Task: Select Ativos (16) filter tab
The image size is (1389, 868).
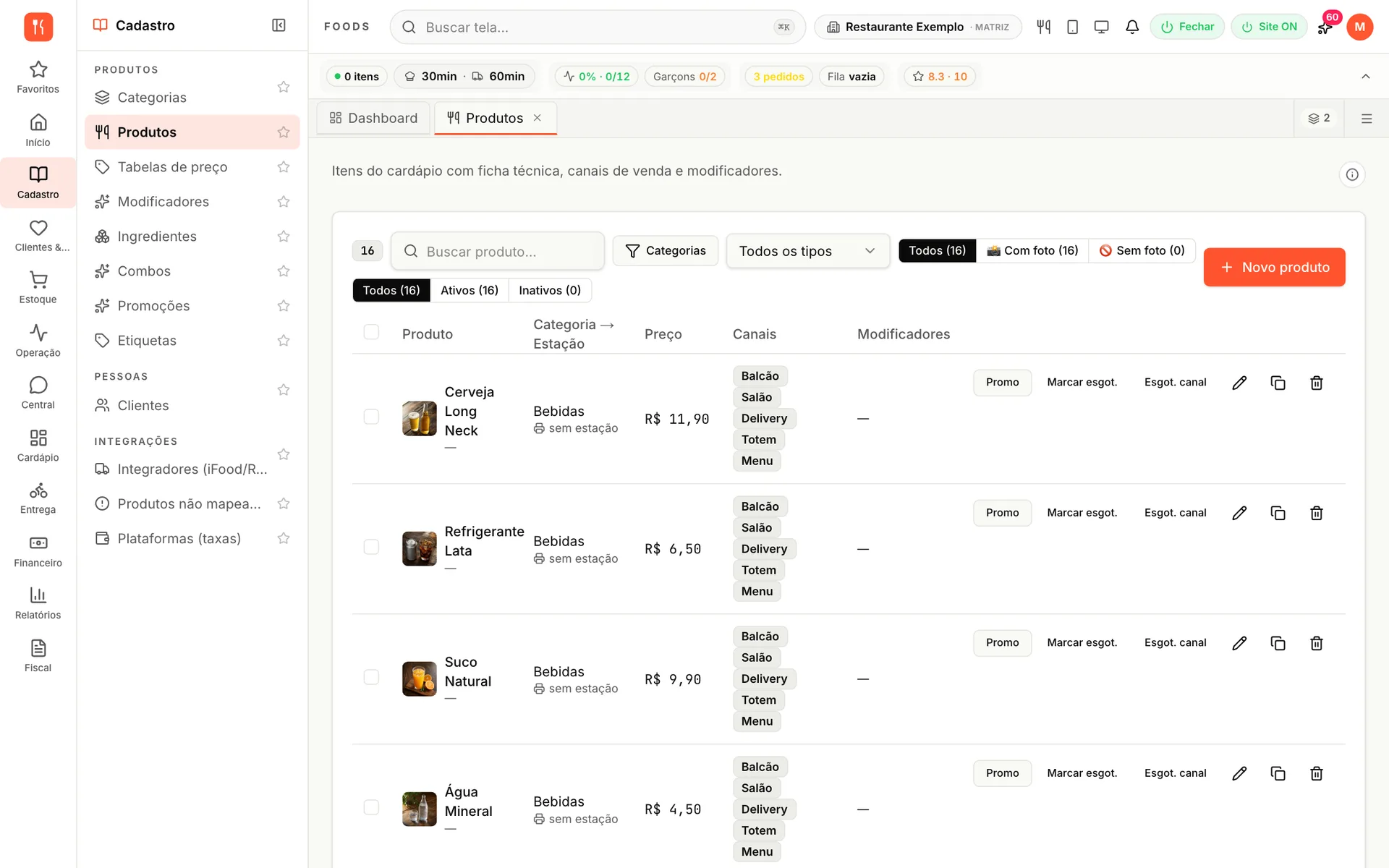Action: click(x=470, y=290)
